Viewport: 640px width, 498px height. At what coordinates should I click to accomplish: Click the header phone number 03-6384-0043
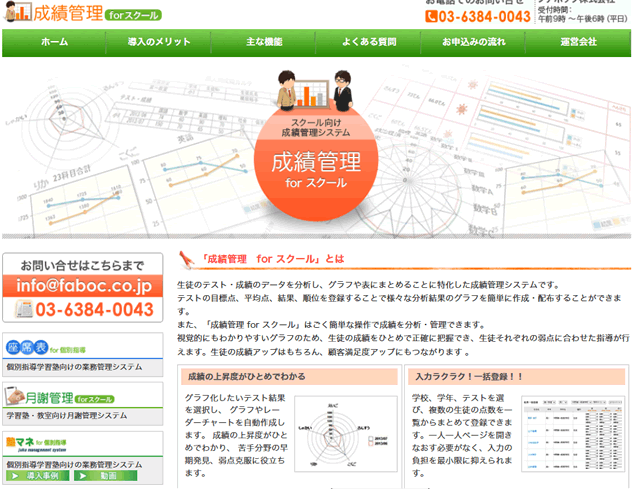tap(484, 17)
